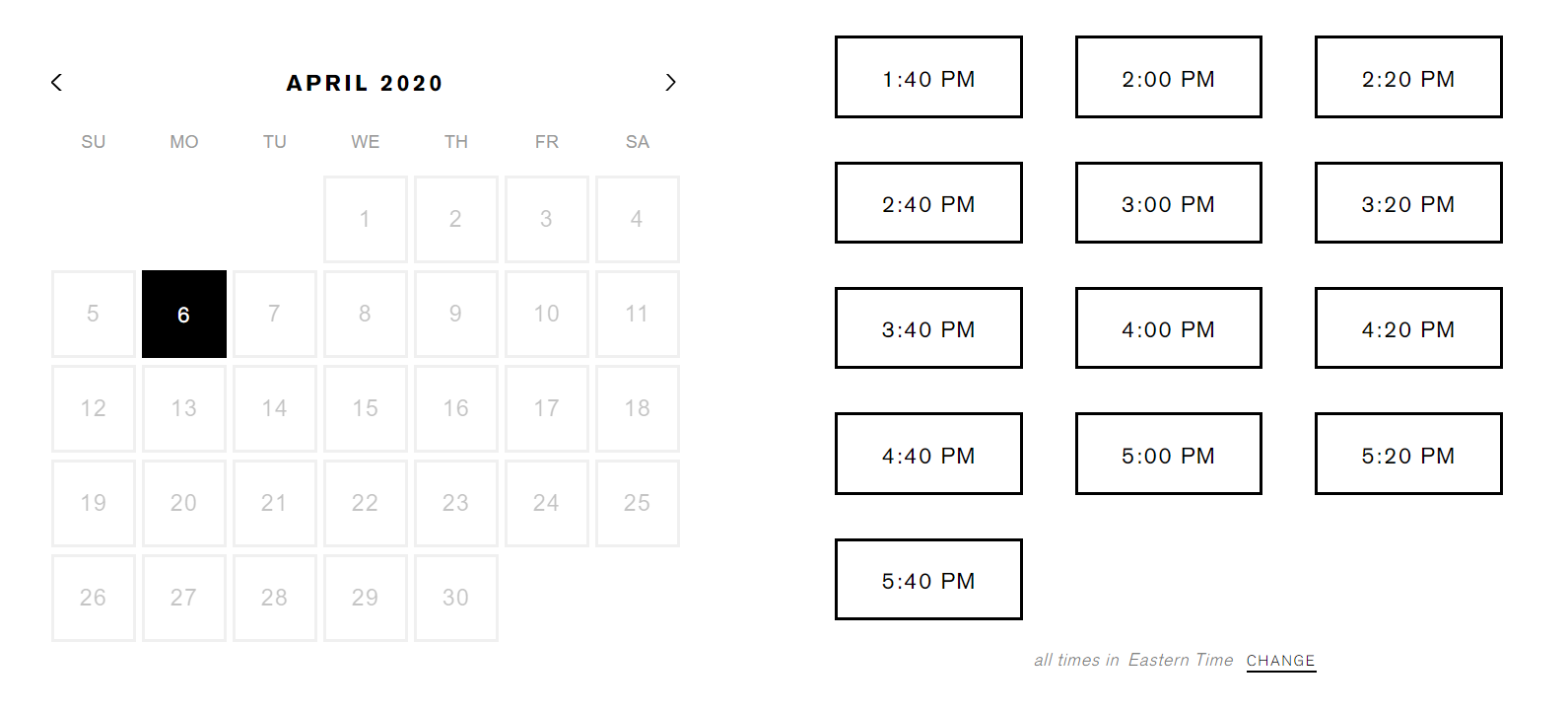
Task: Choose the 4:20 PM time slot
Action: click(1408, 328)
